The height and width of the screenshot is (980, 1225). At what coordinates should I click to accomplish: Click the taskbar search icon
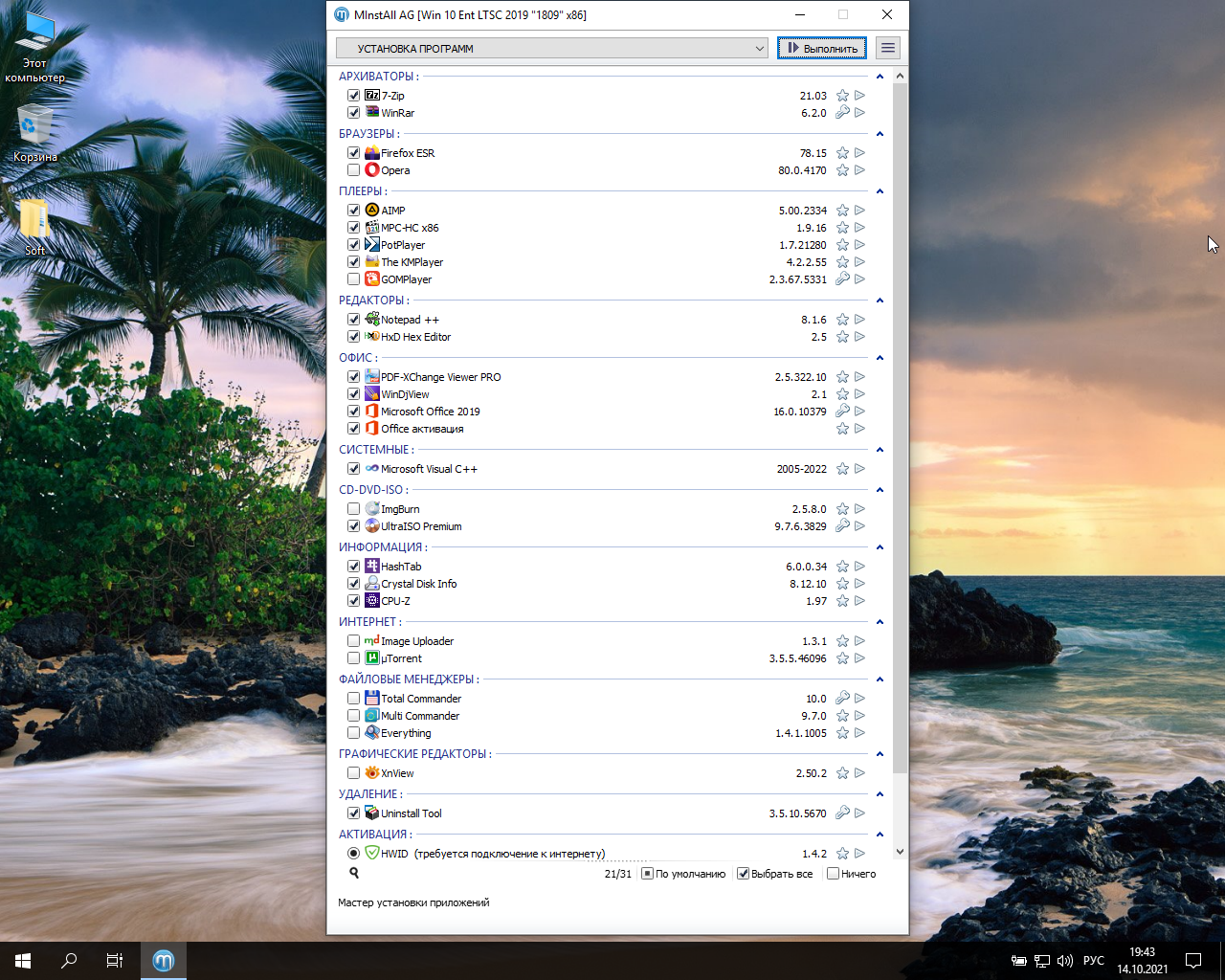click(69, 961)
